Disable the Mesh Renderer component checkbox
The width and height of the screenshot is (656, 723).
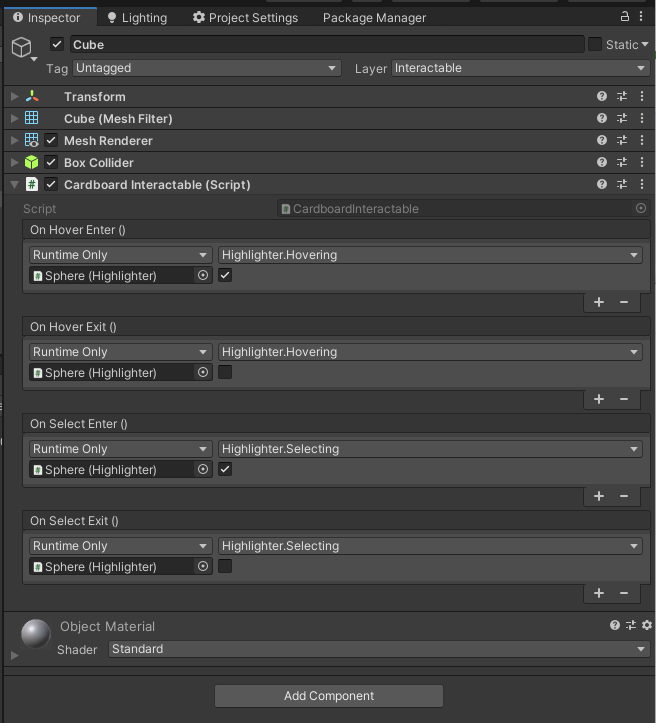51,140
